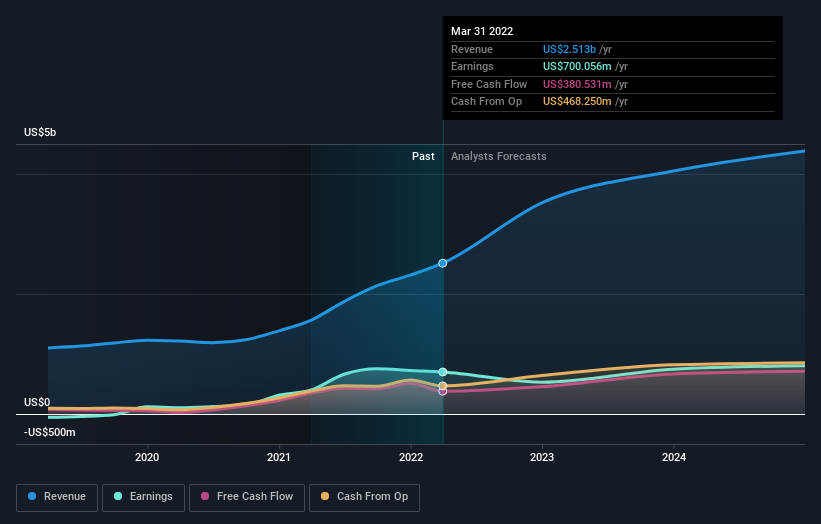Click the 2020 x-axis label
Image resolution: width=821 pixels, height=524 pixels.
[147, 457]
